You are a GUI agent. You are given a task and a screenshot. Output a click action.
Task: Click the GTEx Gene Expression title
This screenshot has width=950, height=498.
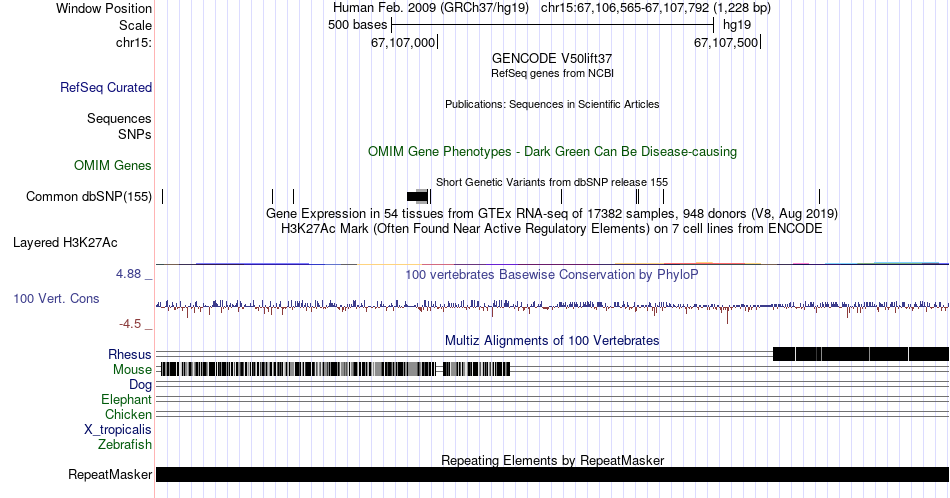click(552, 213)
